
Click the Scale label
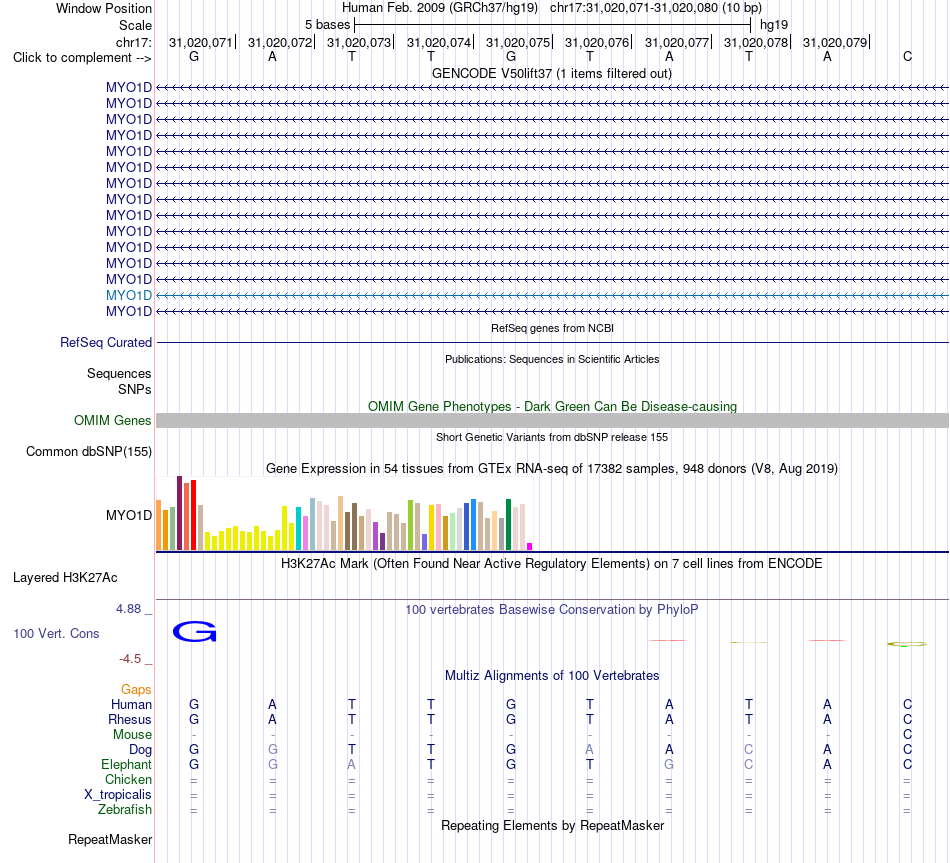pos(135,25)
